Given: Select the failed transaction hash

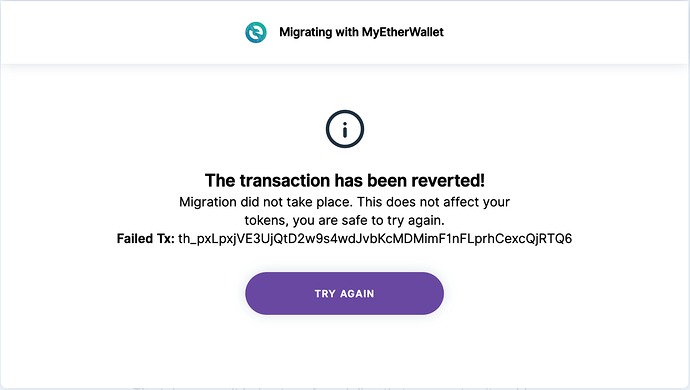Looking at the screenshot, I should coord(375,239).
